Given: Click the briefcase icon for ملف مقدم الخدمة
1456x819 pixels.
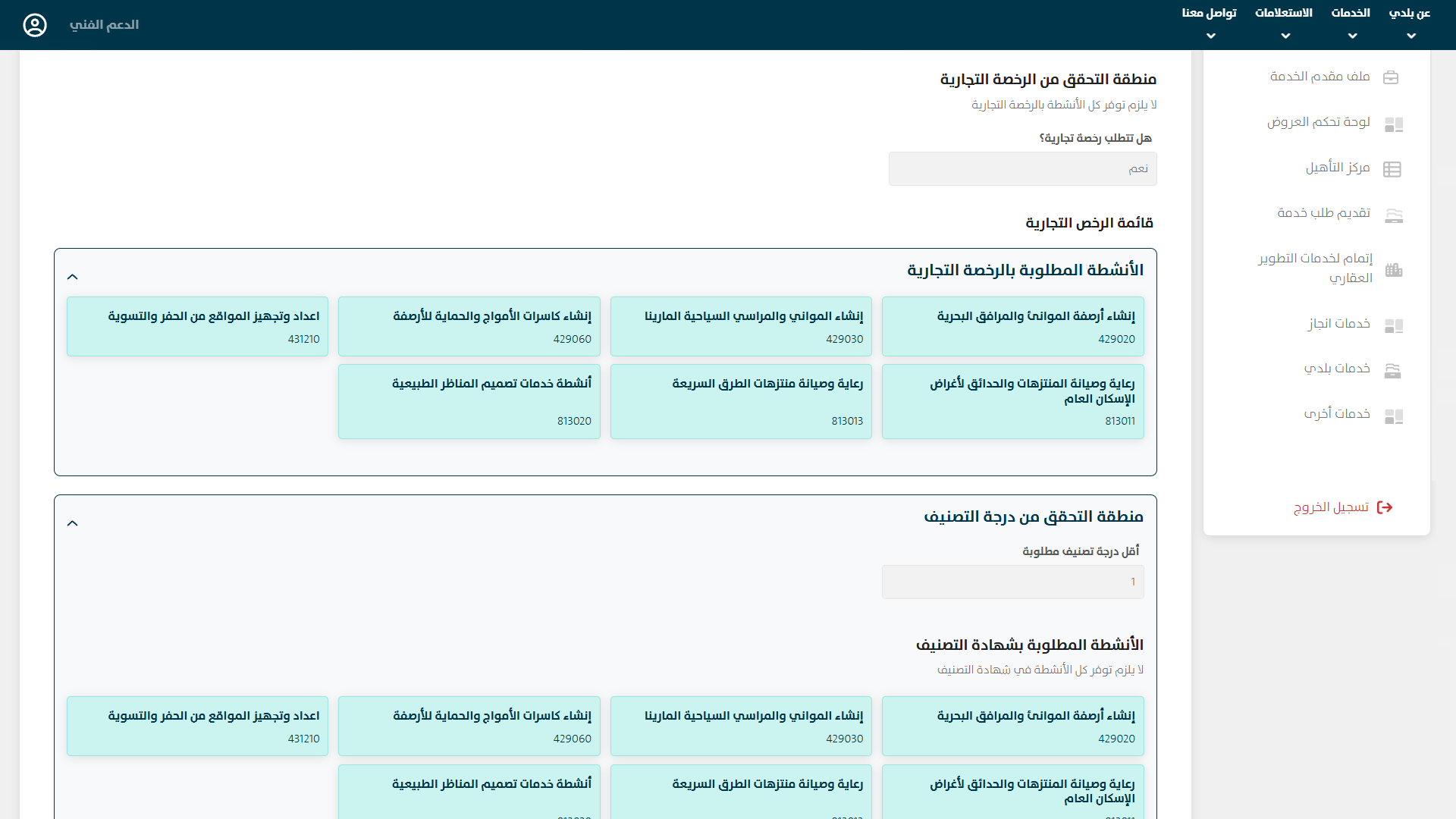Looking at the screenshot, I should [1391, 77].
